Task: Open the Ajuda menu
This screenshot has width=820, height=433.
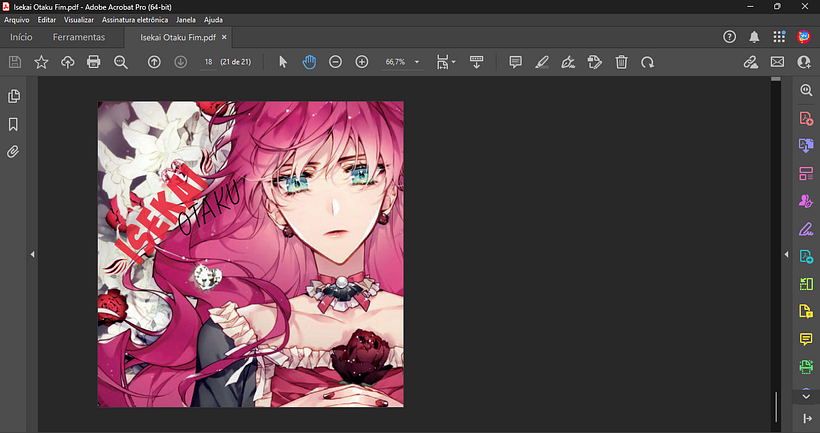Action: [213, 20]
